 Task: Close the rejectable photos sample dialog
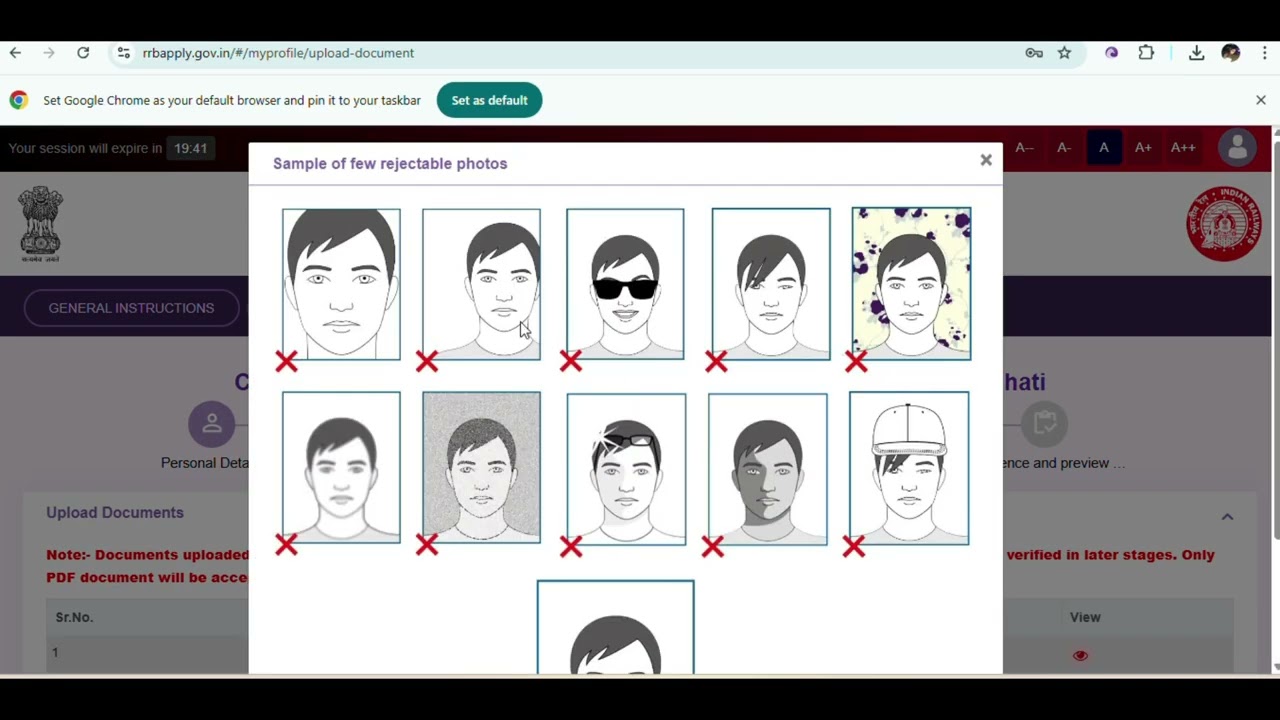point(986,160)
